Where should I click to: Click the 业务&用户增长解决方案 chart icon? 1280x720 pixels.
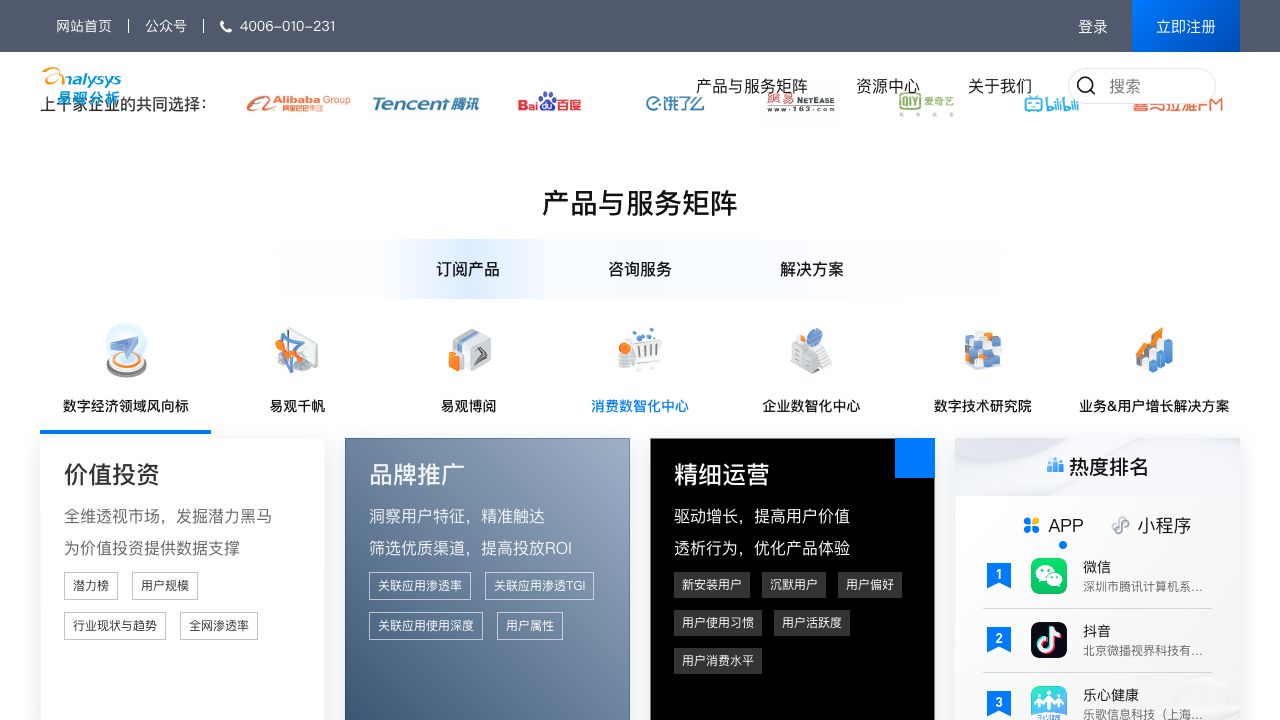(1154, 351)
